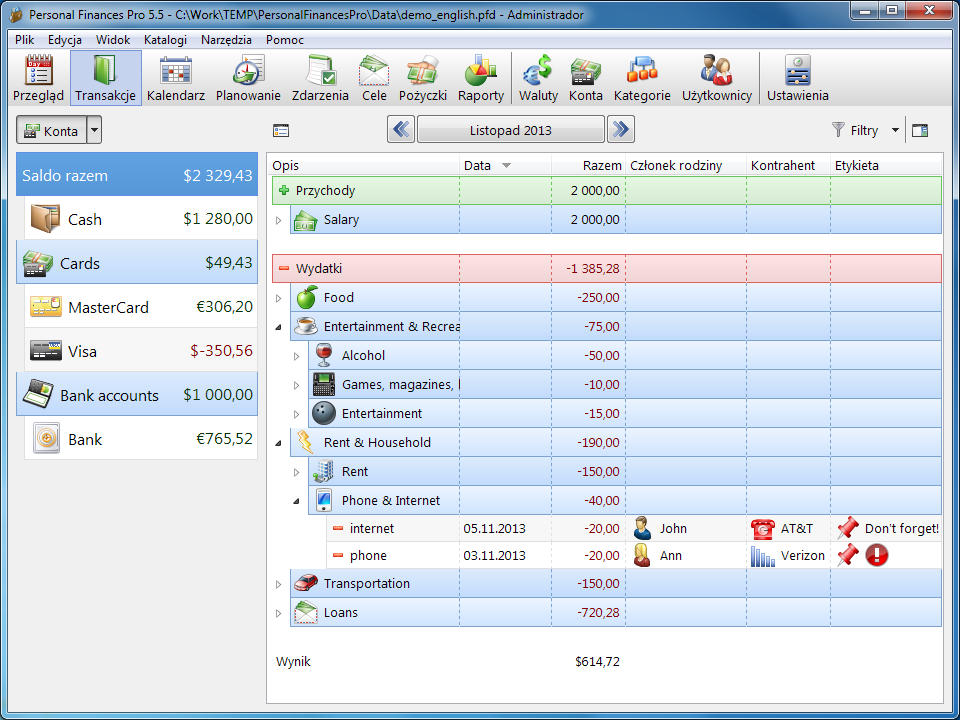Open the Narzędzia menu

226,40
